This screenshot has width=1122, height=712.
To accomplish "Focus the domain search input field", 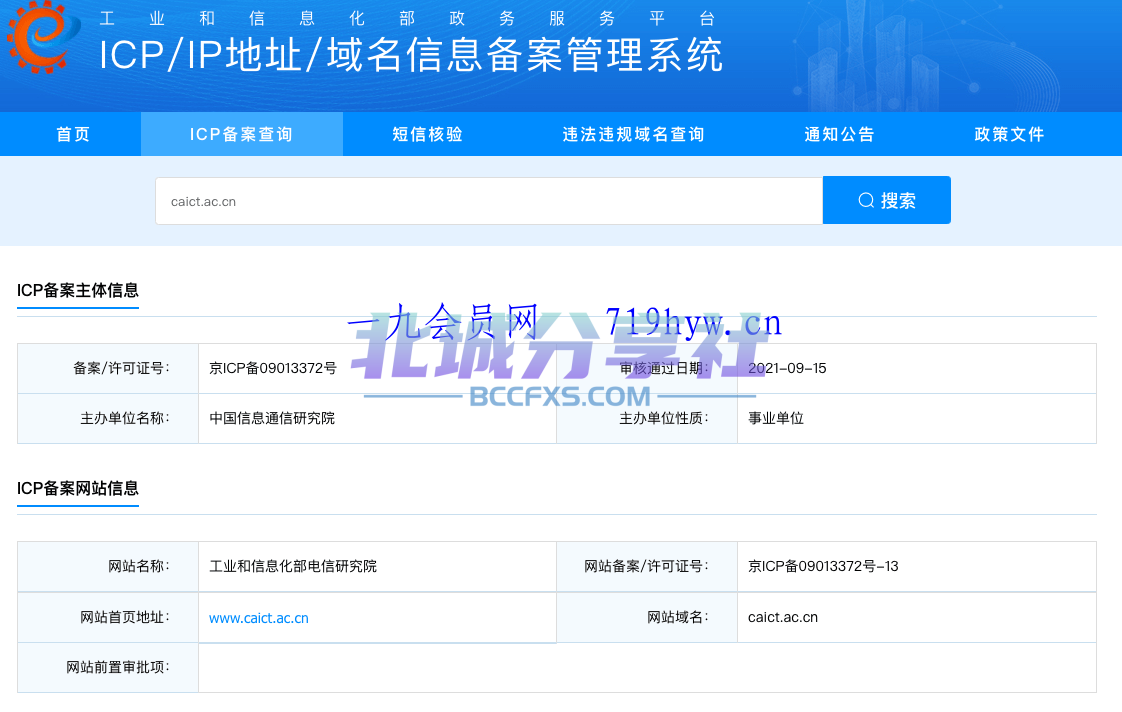I will 489,201.
